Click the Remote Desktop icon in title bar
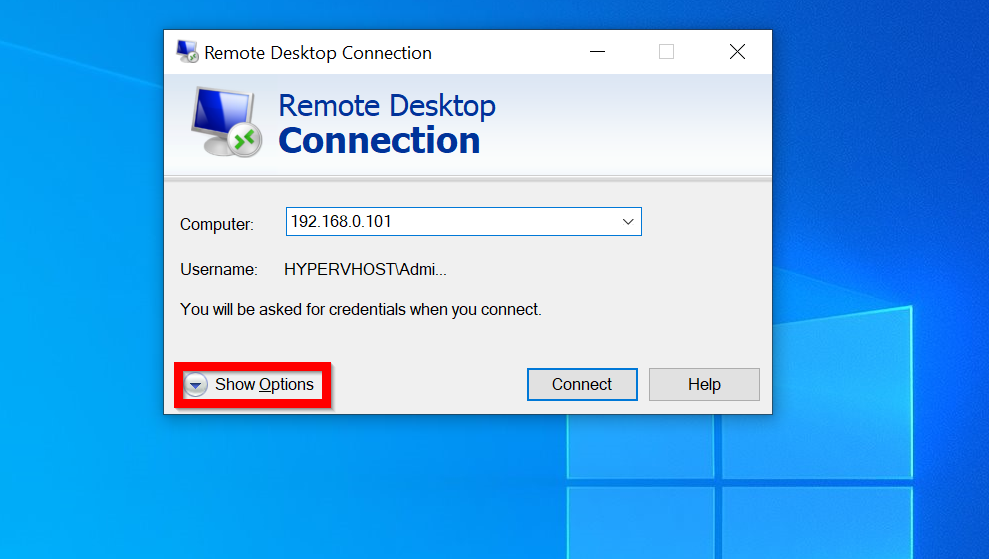 [x=187, y=52]
